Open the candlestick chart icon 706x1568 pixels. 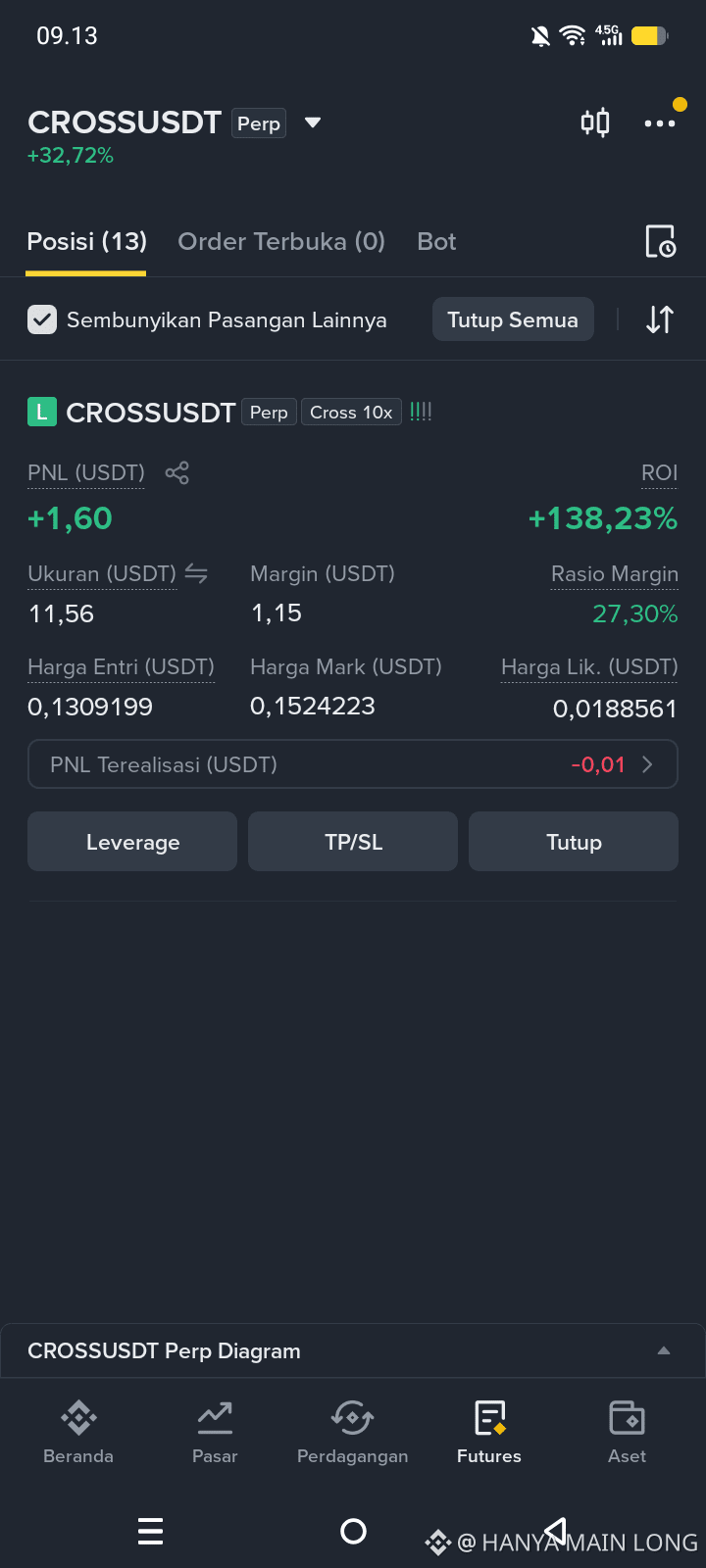point(595,122)
